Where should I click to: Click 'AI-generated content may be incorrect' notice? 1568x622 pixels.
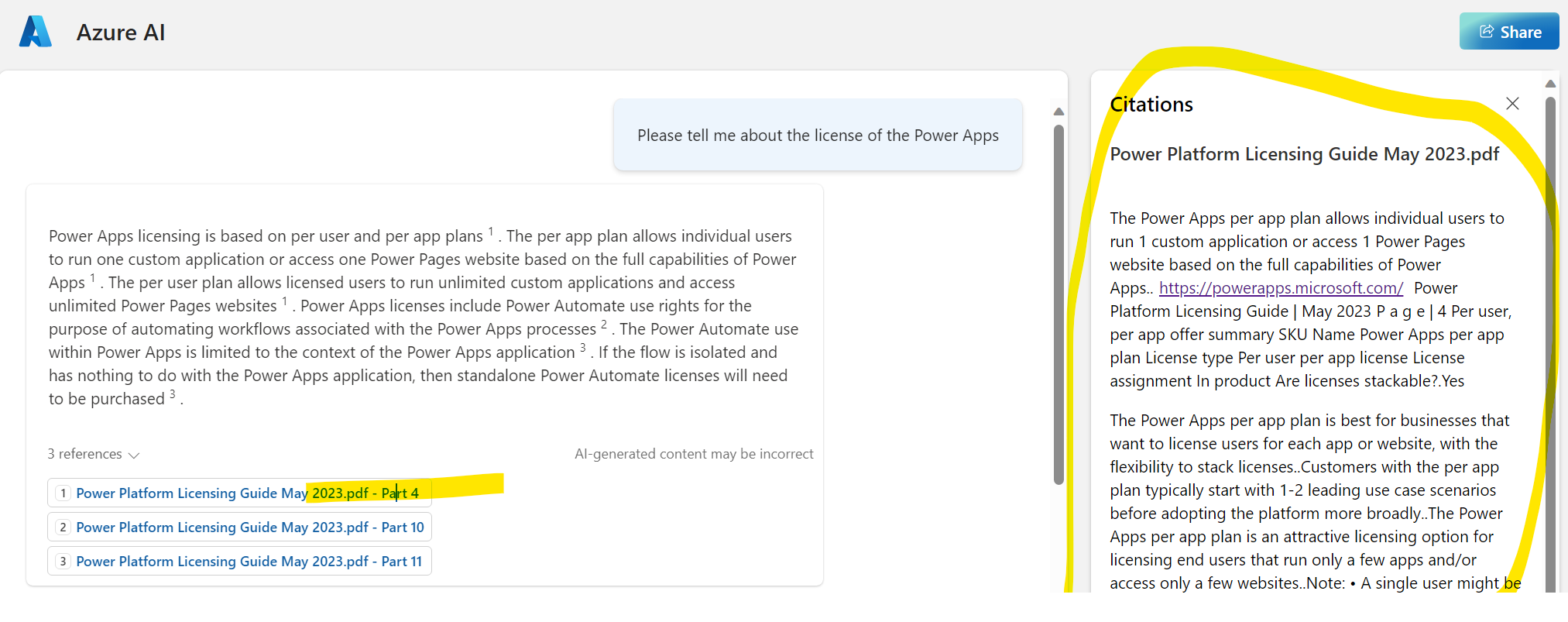(x=694, y=454)
